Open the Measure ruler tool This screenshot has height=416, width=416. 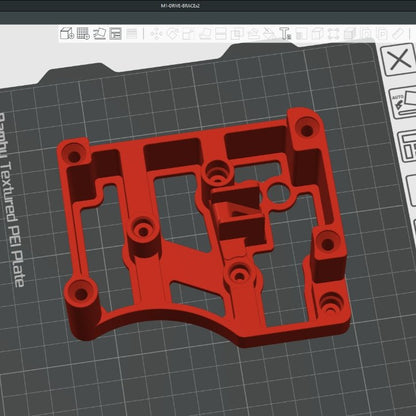398,34
